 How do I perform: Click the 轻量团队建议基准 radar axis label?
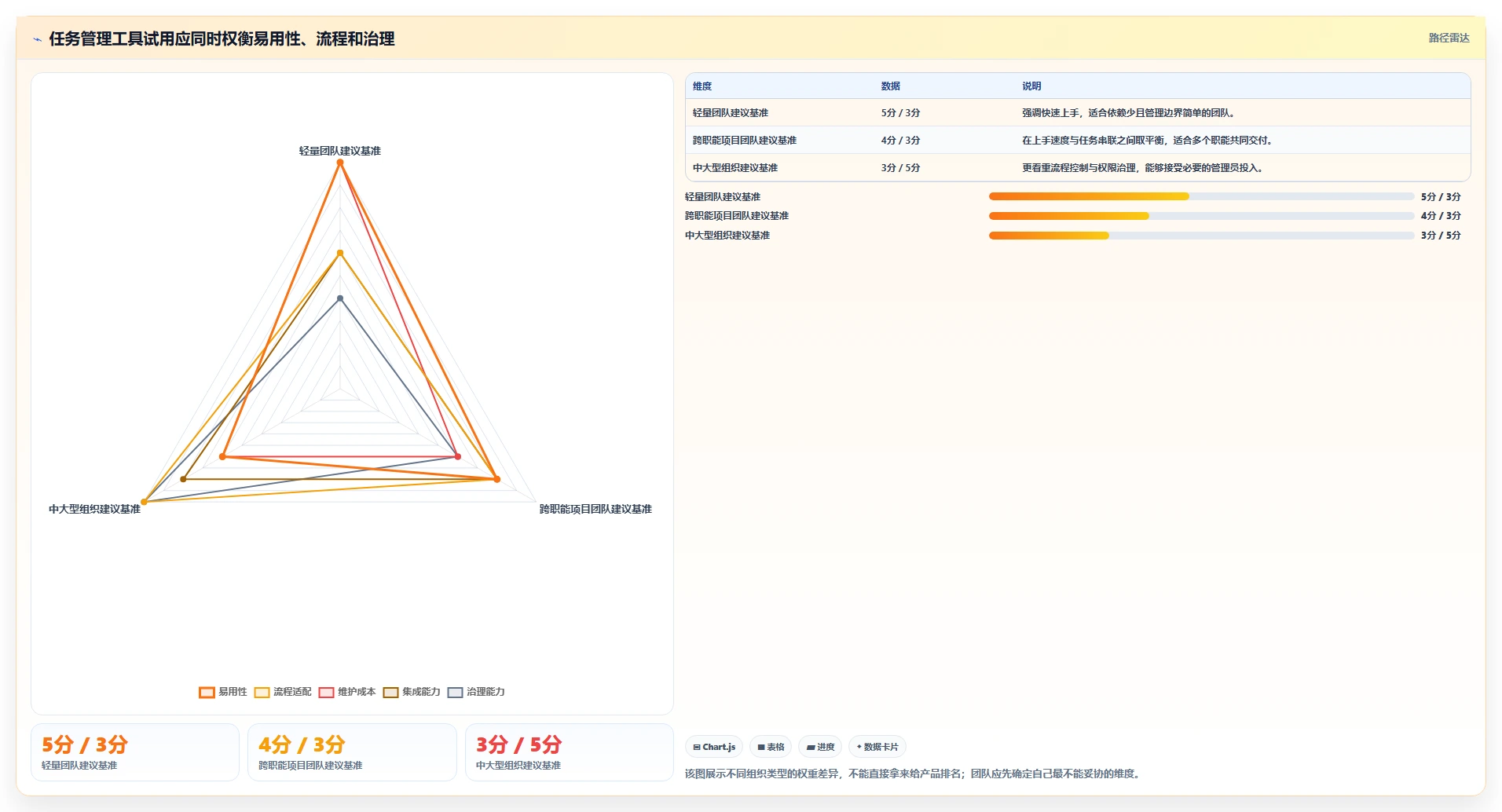(x=340, y=151)
